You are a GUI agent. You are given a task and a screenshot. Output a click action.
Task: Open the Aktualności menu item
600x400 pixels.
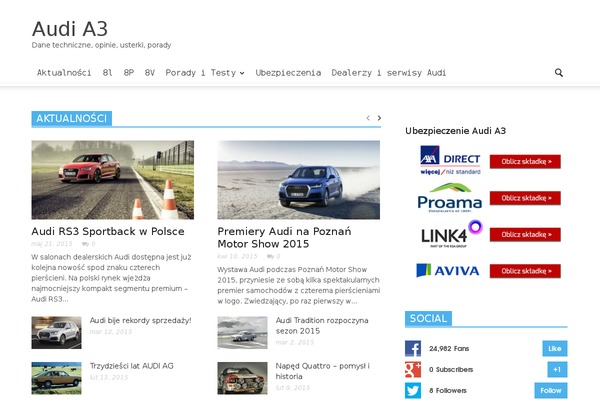64,73
